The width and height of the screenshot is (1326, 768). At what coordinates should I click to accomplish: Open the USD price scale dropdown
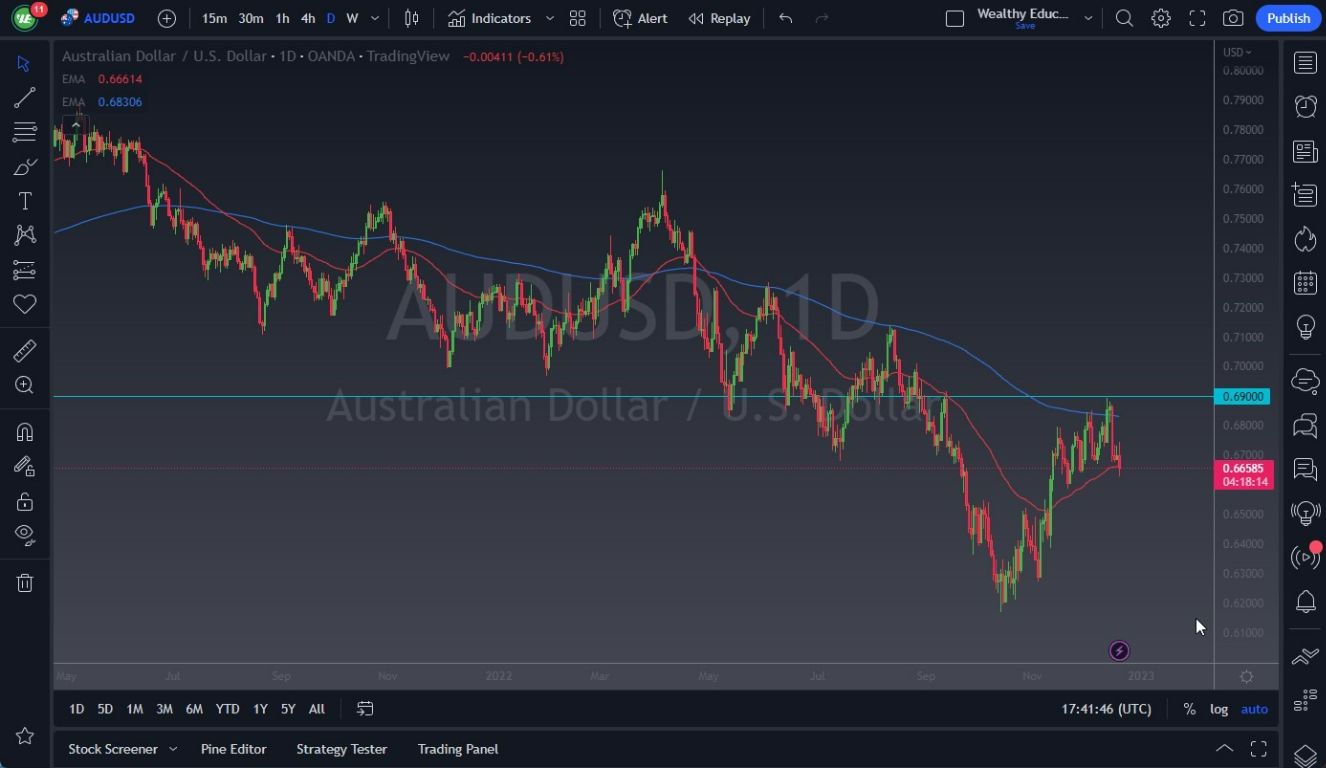[x=1237, y=52]
